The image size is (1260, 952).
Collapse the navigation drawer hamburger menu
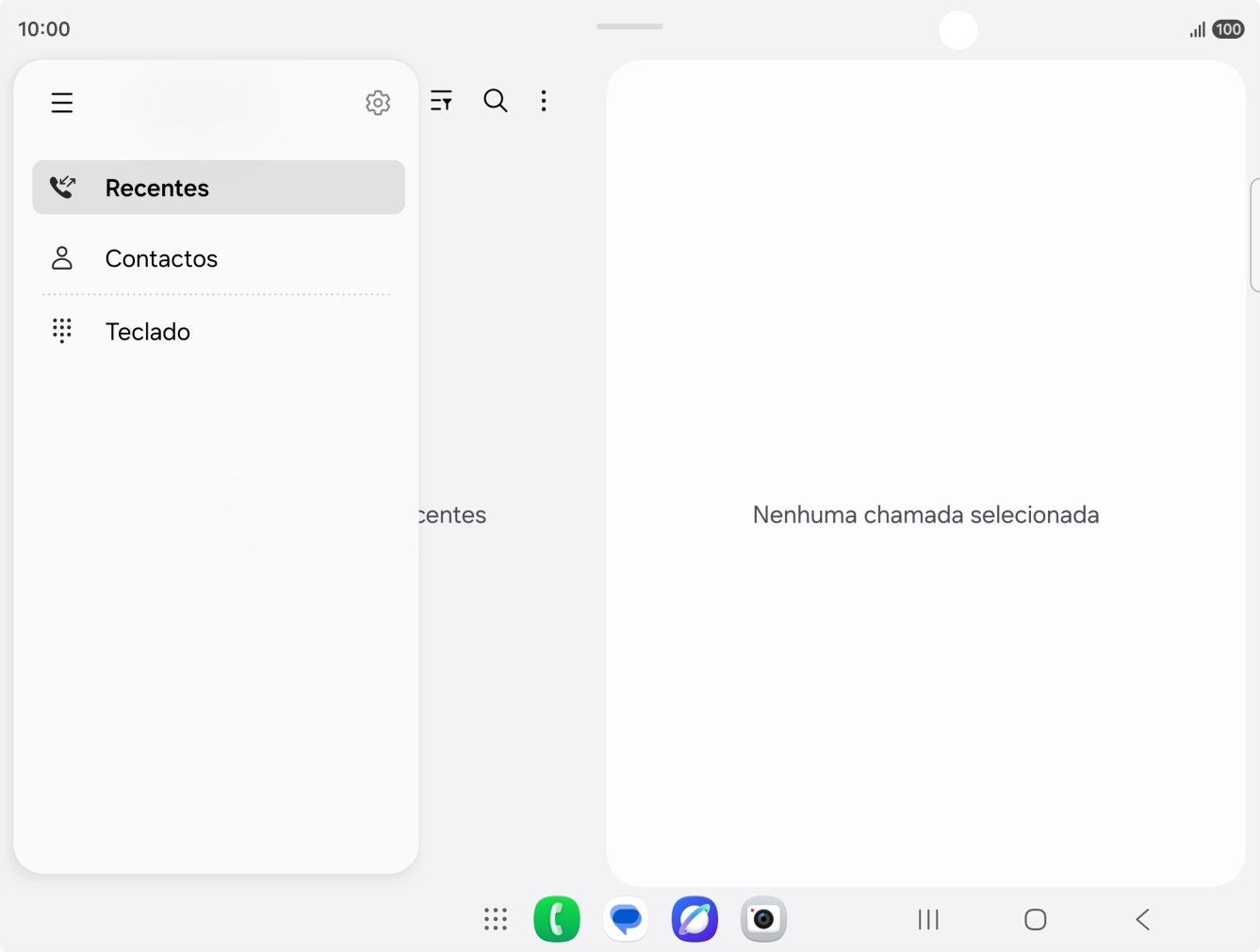62,103
